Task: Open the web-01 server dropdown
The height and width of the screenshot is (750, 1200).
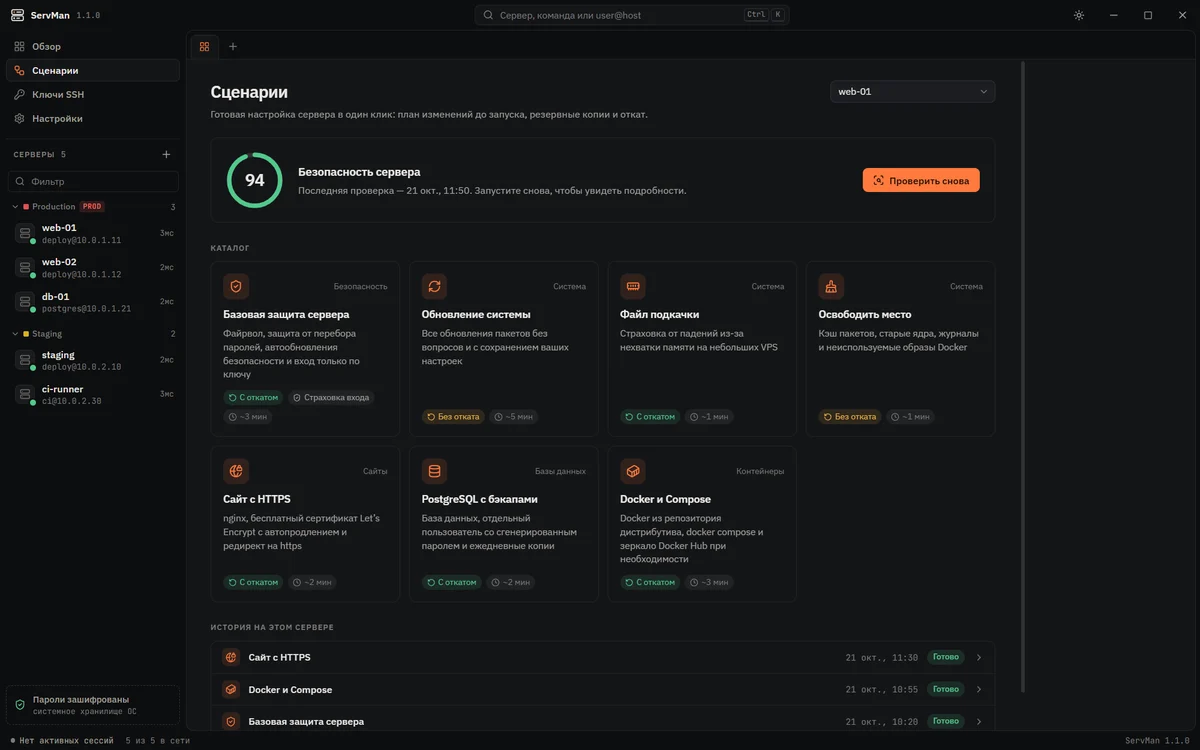Action: [913, 91]
